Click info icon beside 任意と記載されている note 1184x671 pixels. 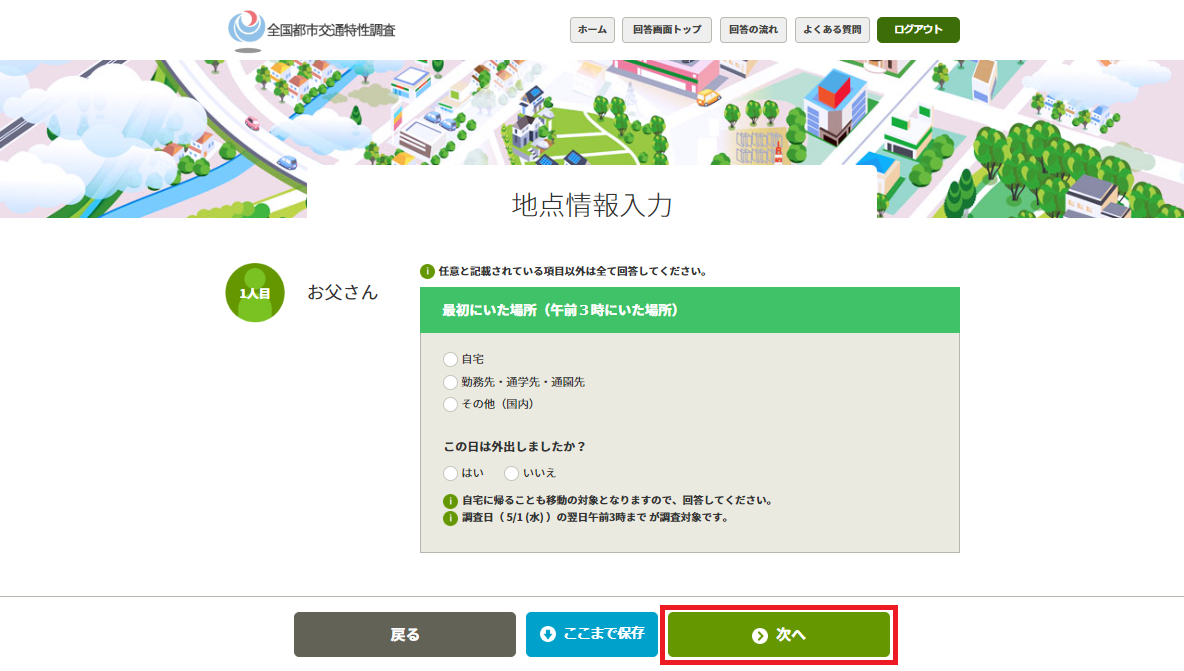pyautogui.click(x=427, y=271)
